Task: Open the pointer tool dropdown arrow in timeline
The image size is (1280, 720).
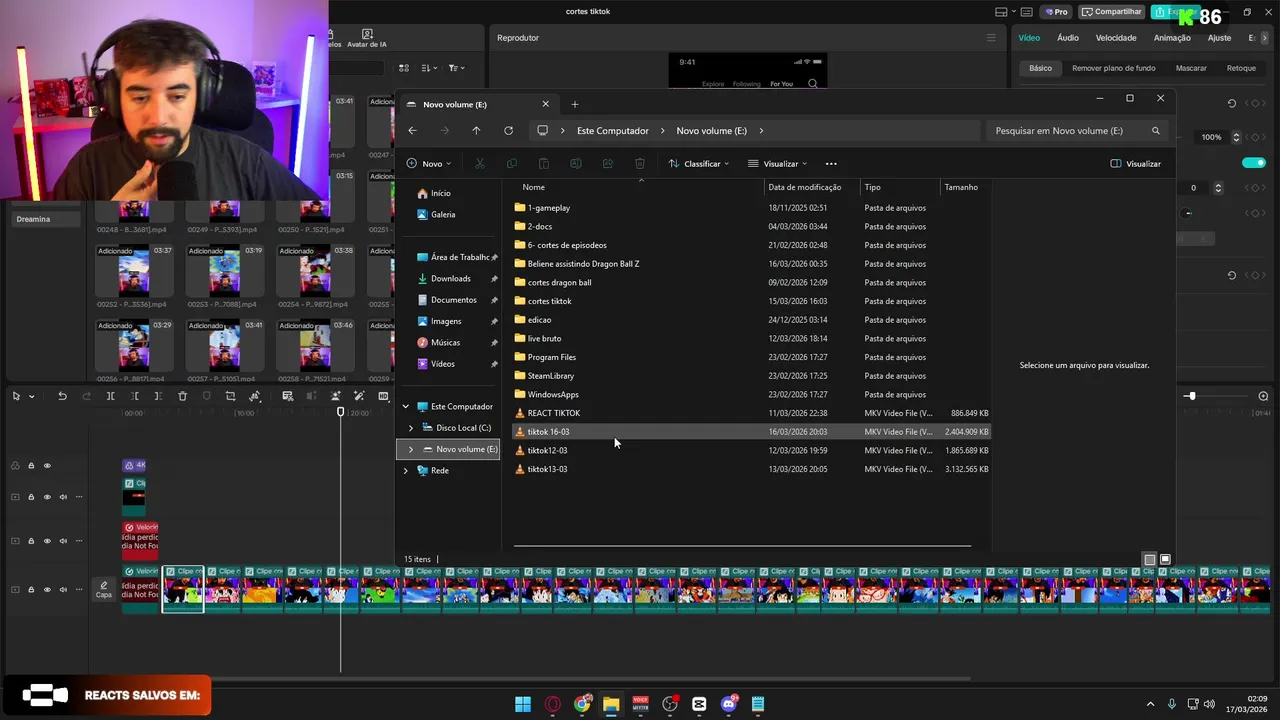Action: click(x=31, y=396)
